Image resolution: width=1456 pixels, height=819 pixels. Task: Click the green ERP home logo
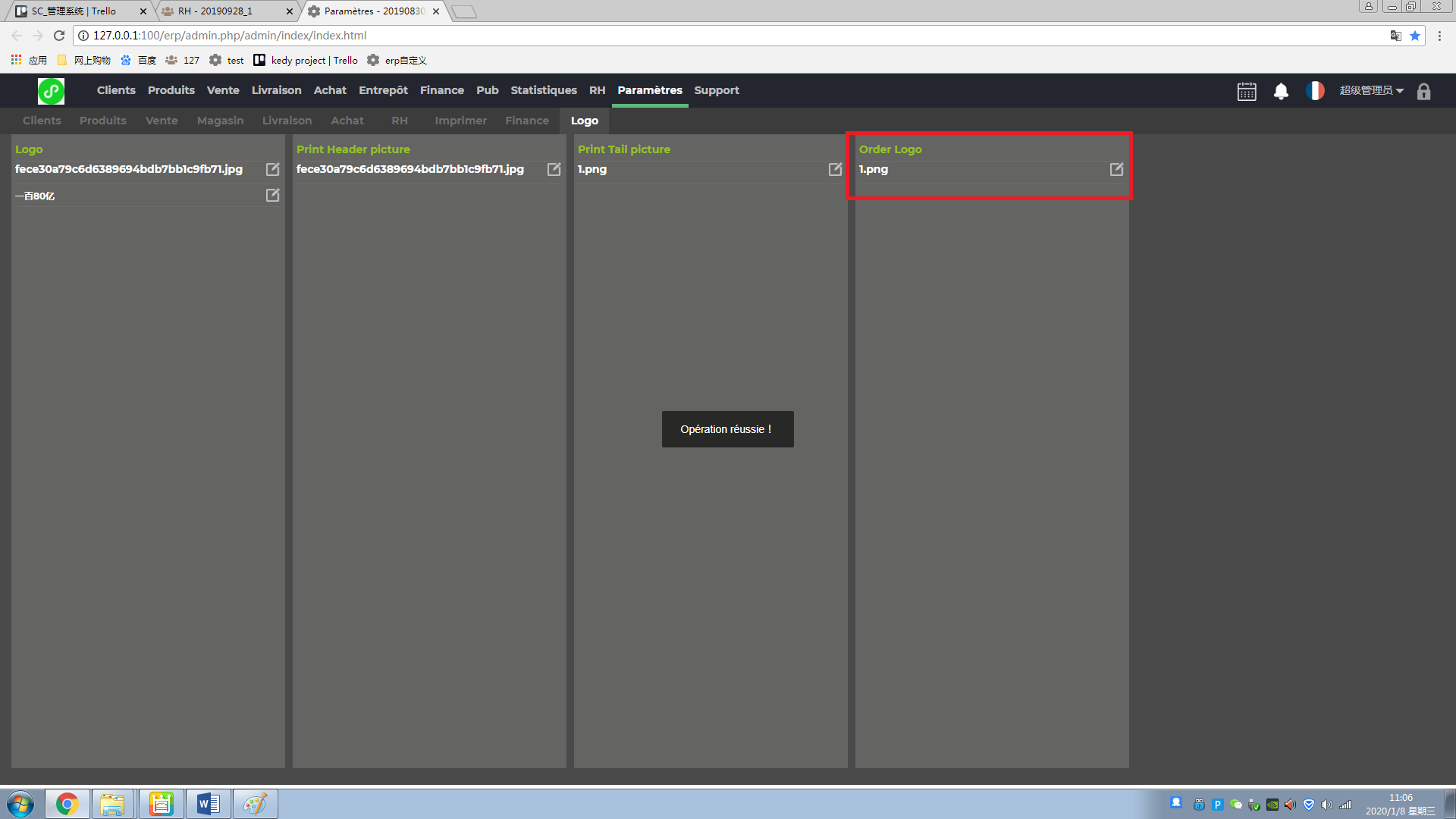[51, 91]
